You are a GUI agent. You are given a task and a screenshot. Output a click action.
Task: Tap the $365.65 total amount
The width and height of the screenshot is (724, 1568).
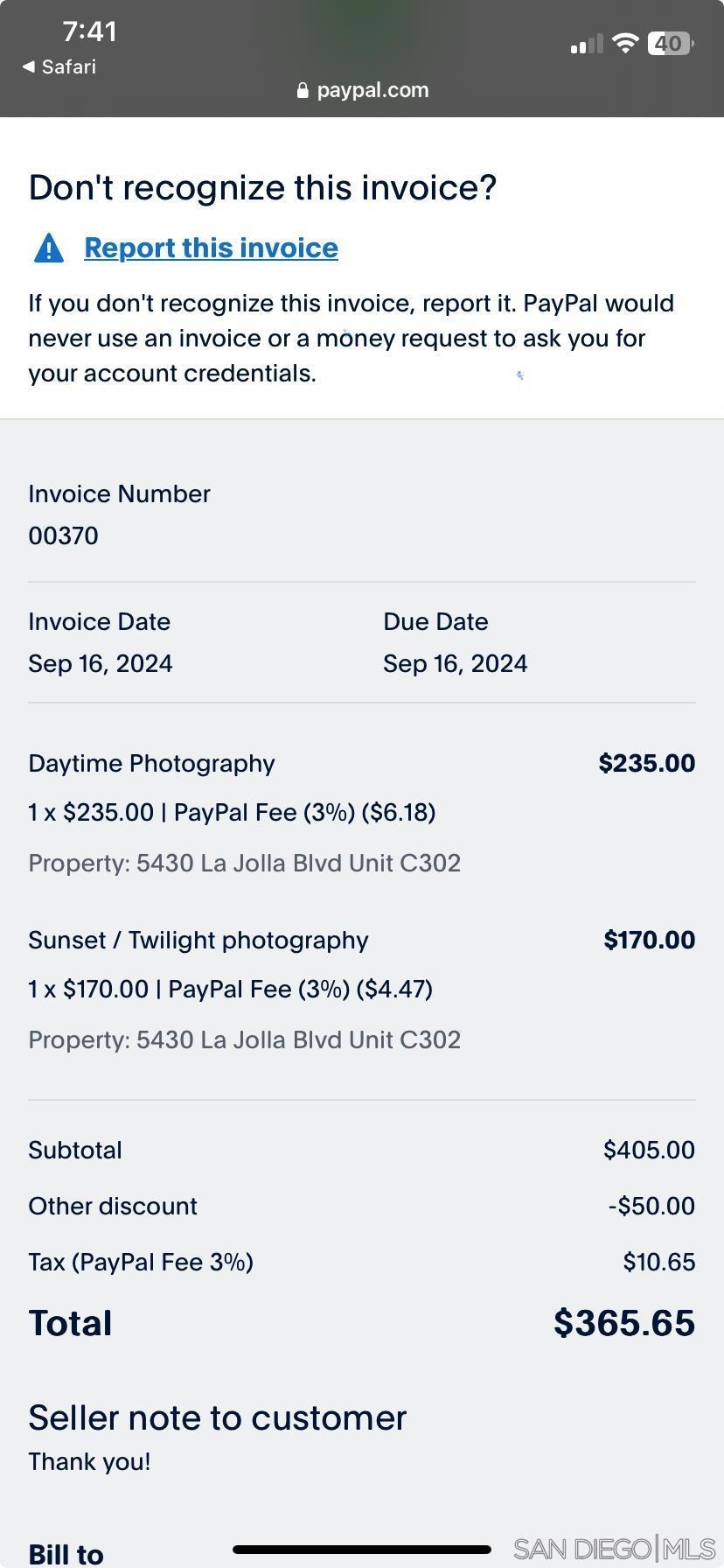(x=623, y=1323)
